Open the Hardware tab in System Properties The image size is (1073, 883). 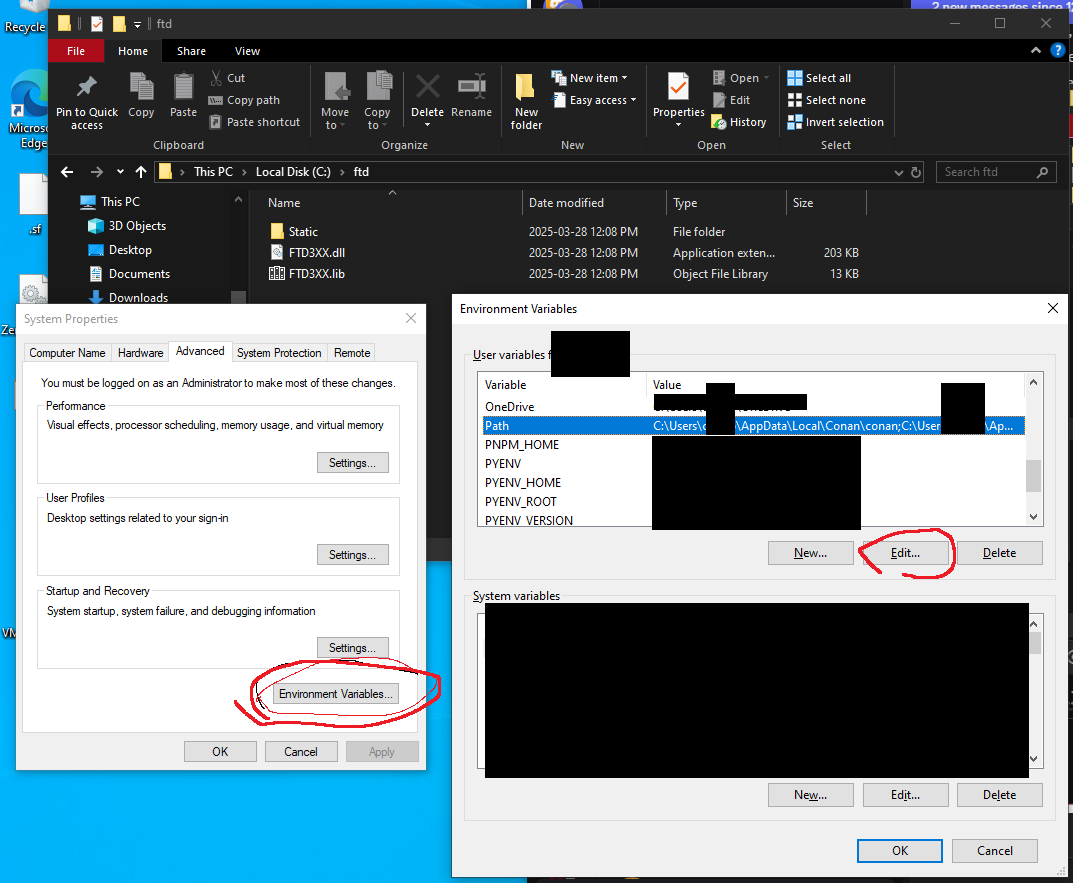[140, 352]
